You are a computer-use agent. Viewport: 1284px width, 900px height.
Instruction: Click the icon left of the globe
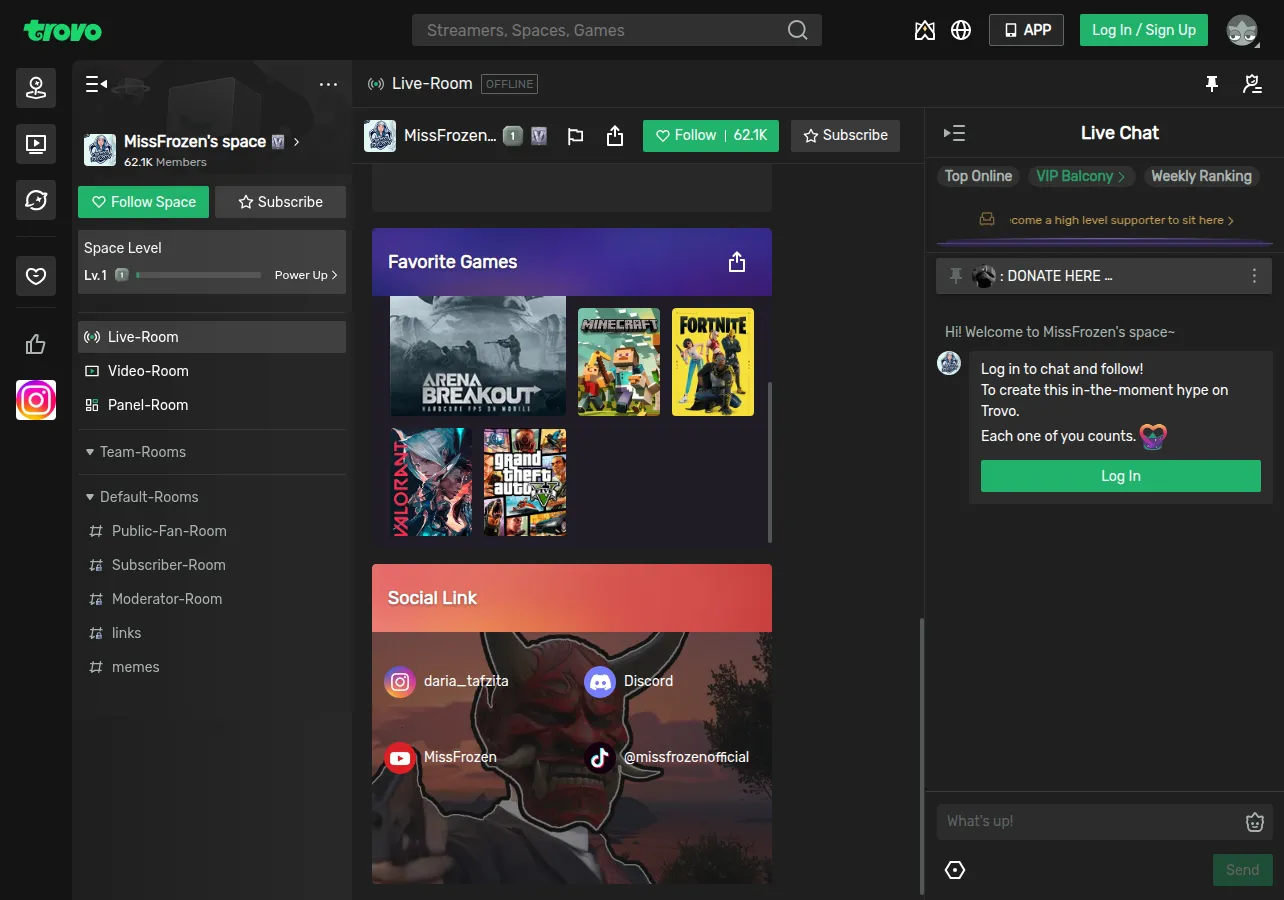pyautogui.click(x=925, y=30)
